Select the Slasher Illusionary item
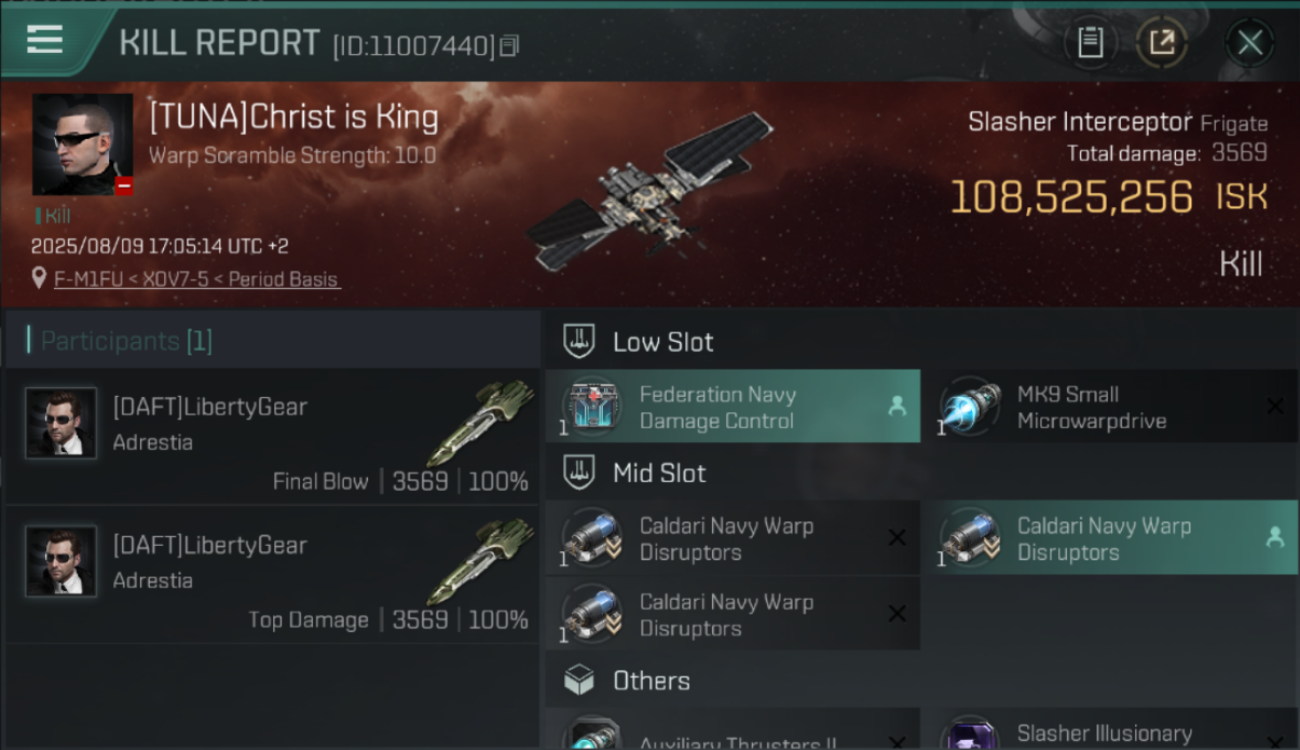Viewport: 1300px width, 750px height. pyautogui.click(x=1117, y=731)
